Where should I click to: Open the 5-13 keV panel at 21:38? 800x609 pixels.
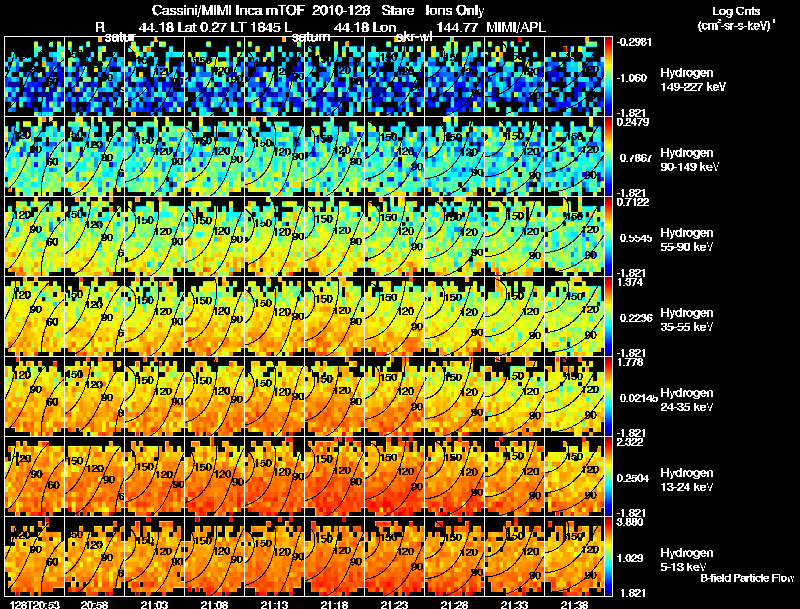click(x=574, y=556)
